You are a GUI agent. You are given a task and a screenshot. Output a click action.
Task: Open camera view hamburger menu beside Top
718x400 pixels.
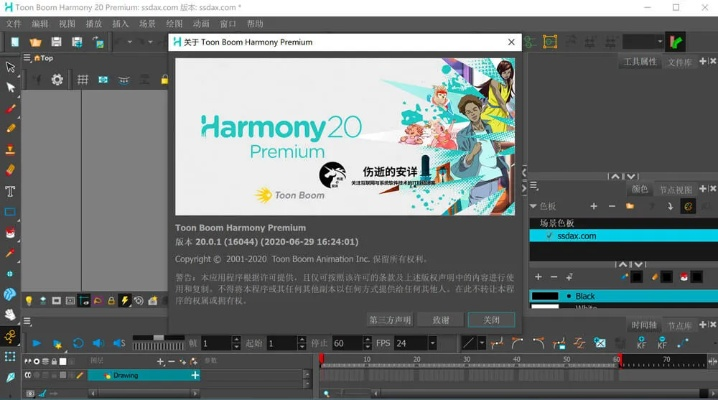click(27, 58)
